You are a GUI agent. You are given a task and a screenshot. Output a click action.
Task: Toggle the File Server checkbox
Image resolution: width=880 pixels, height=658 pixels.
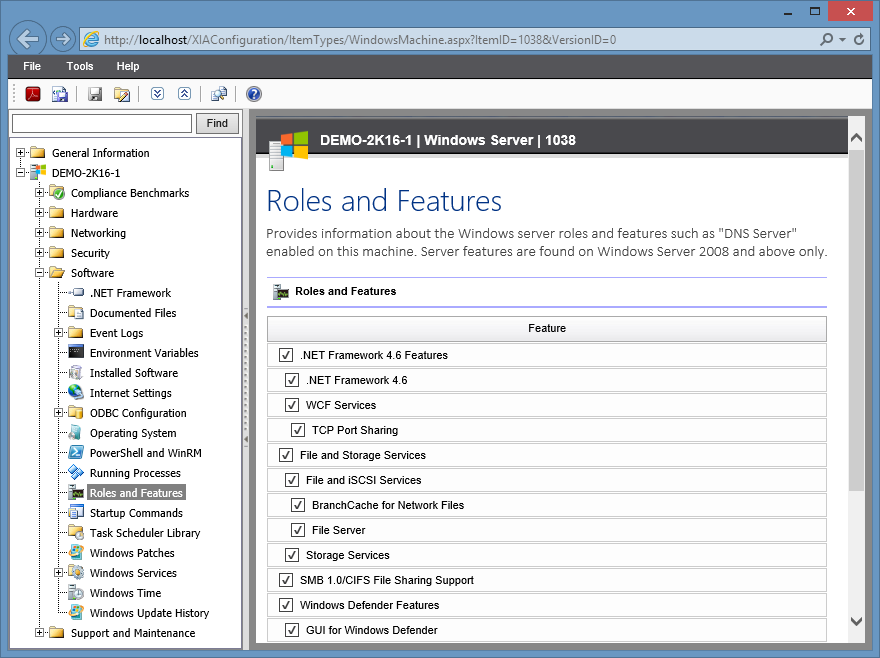tap(298, 530)
